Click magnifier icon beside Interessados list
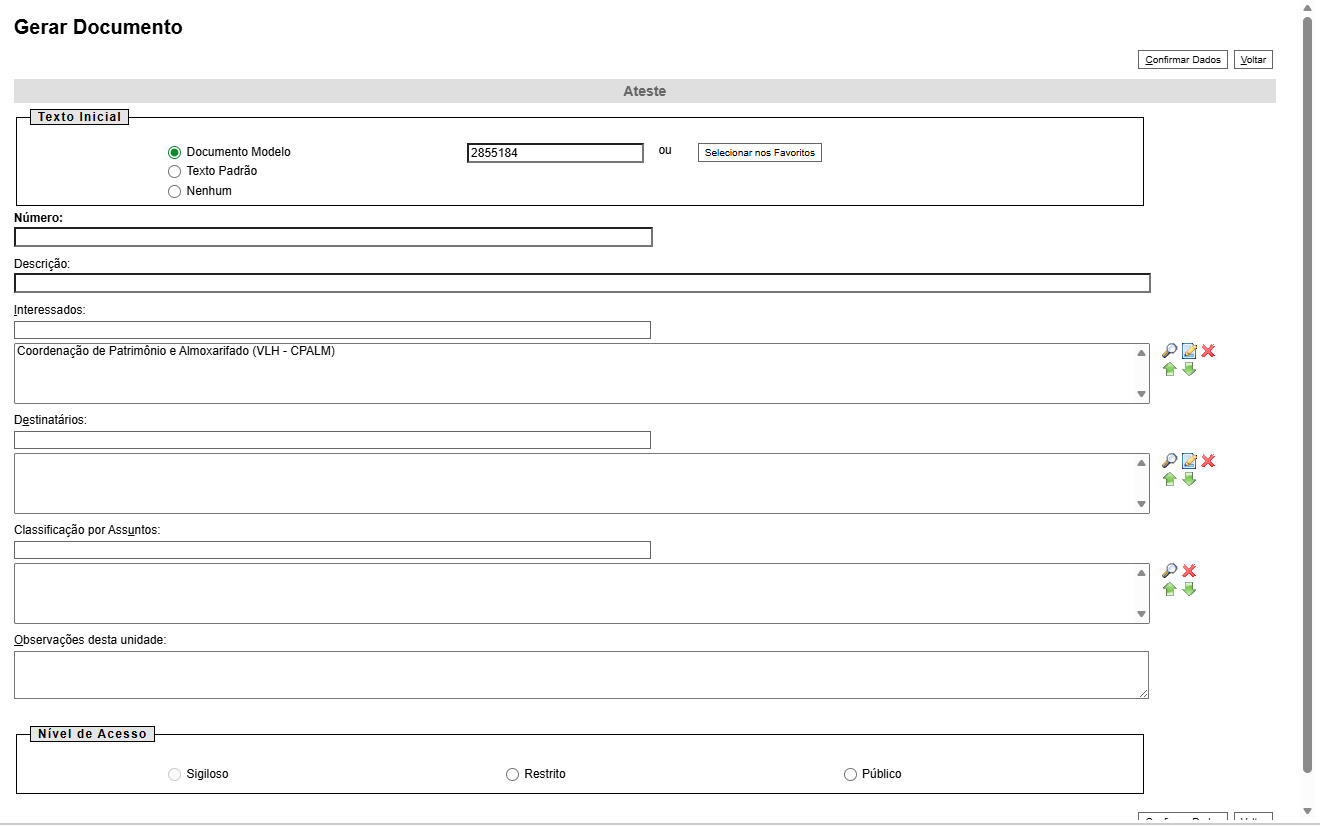 point(1169,351)
